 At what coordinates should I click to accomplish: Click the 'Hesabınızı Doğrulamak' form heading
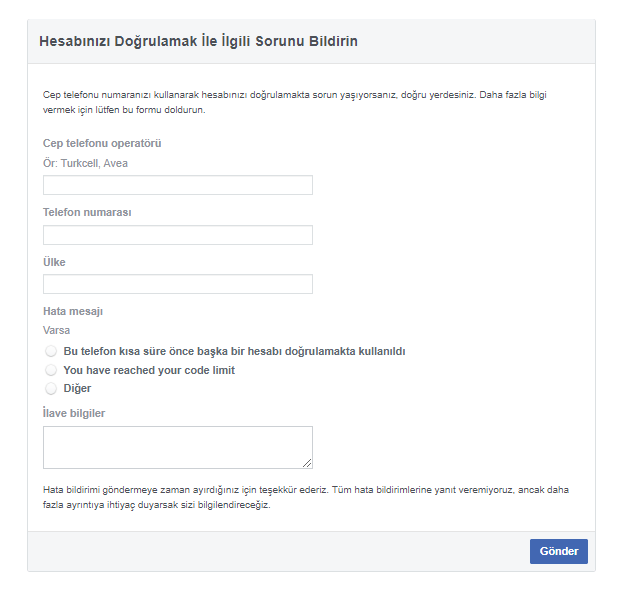point(198,41)
